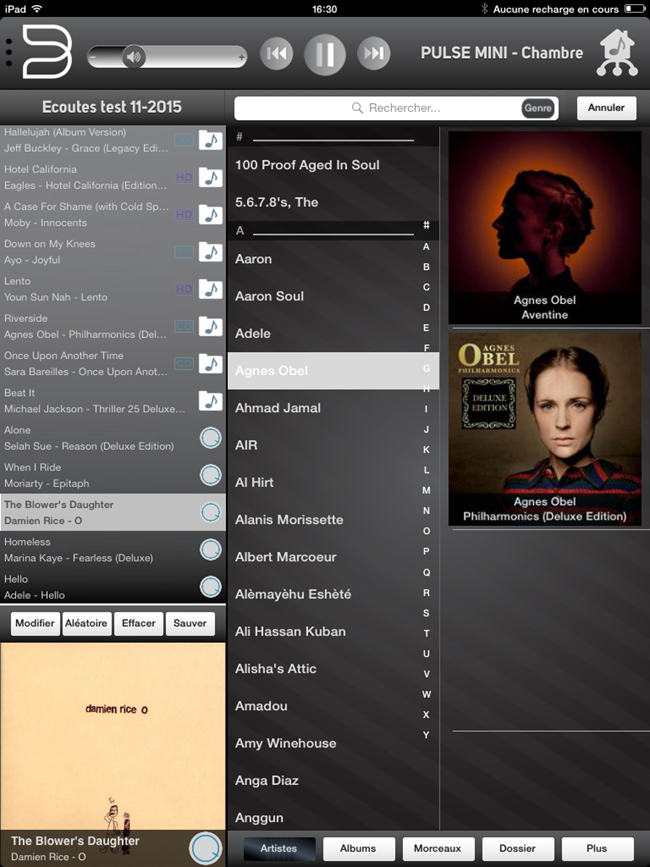Click the search magnifier icon
This screenshot has width=650, height=867.
pos(358,108)
